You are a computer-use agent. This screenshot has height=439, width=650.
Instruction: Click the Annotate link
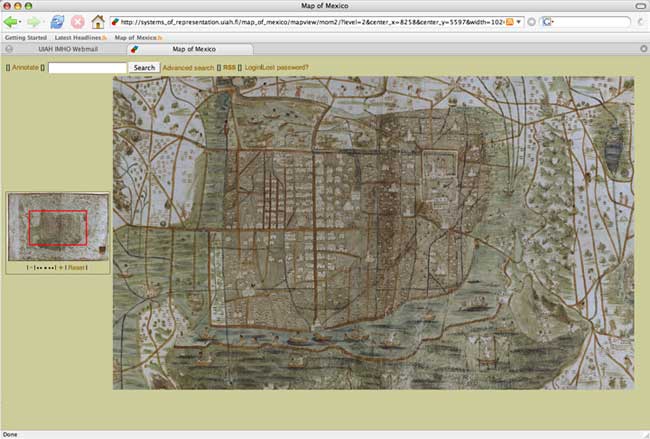[25, 68]
